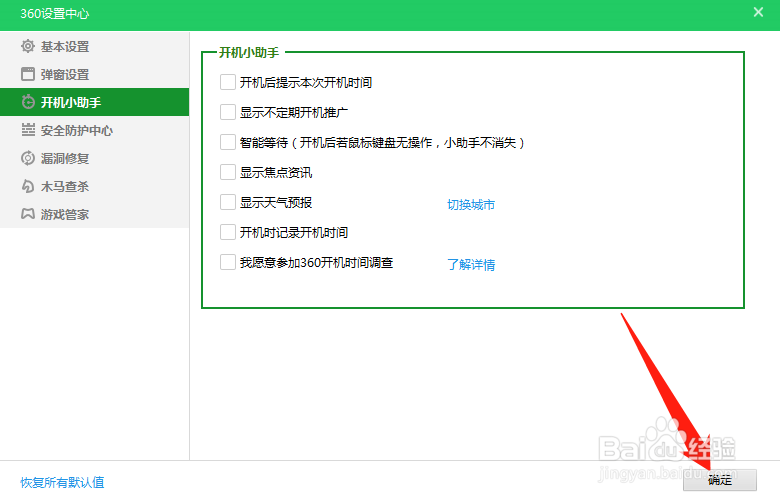Enable 开机后提示本次开机时间 checkbox
The width and height of the screenshot is (780, 500).
pos(228,82)
